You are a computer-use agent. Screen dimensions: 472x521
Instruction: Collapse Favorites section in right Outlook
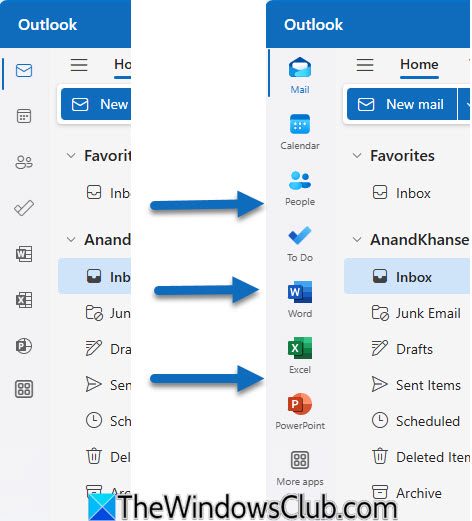[357, 155]
